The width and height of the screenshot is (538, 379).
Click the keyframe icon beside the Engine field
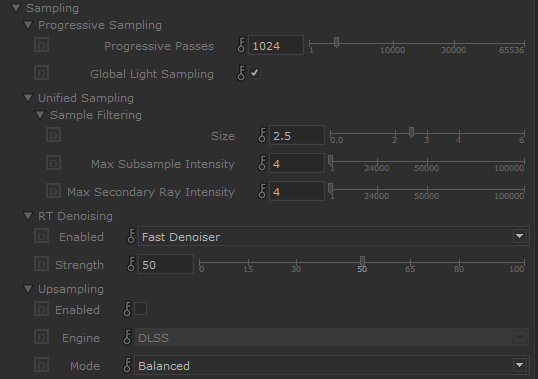tap(127, 337)
